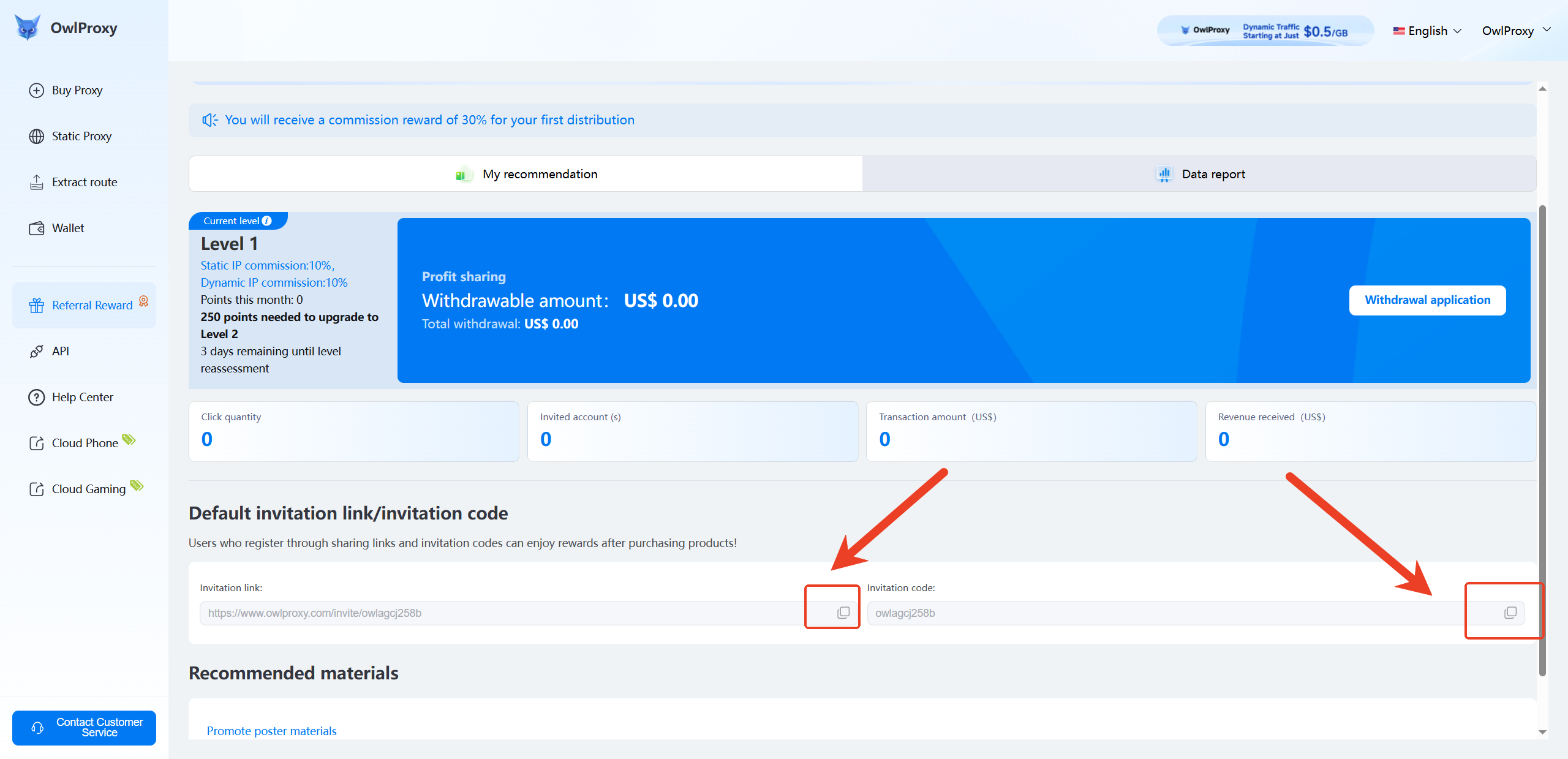Click the Invited account(s) stat card

pyautogui.click(x=693, y=431)
